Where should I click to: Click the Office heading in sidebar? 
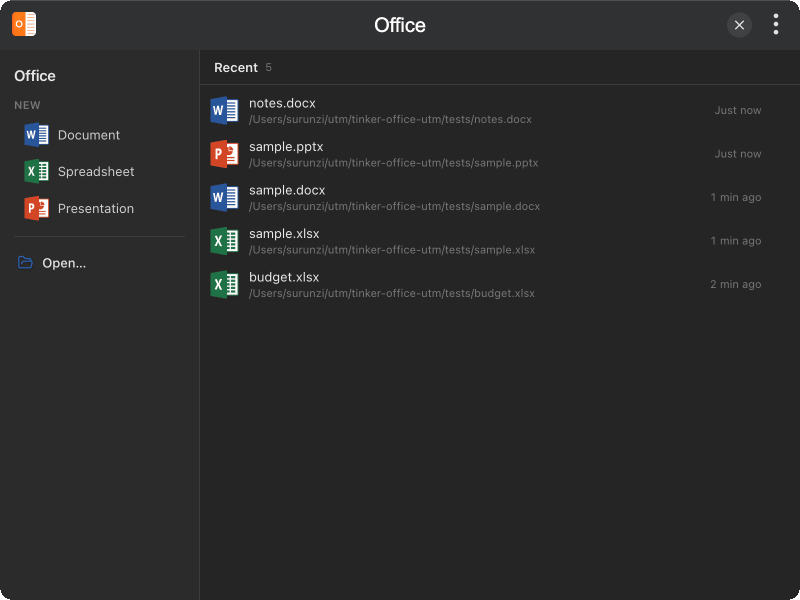coord(35,76)
